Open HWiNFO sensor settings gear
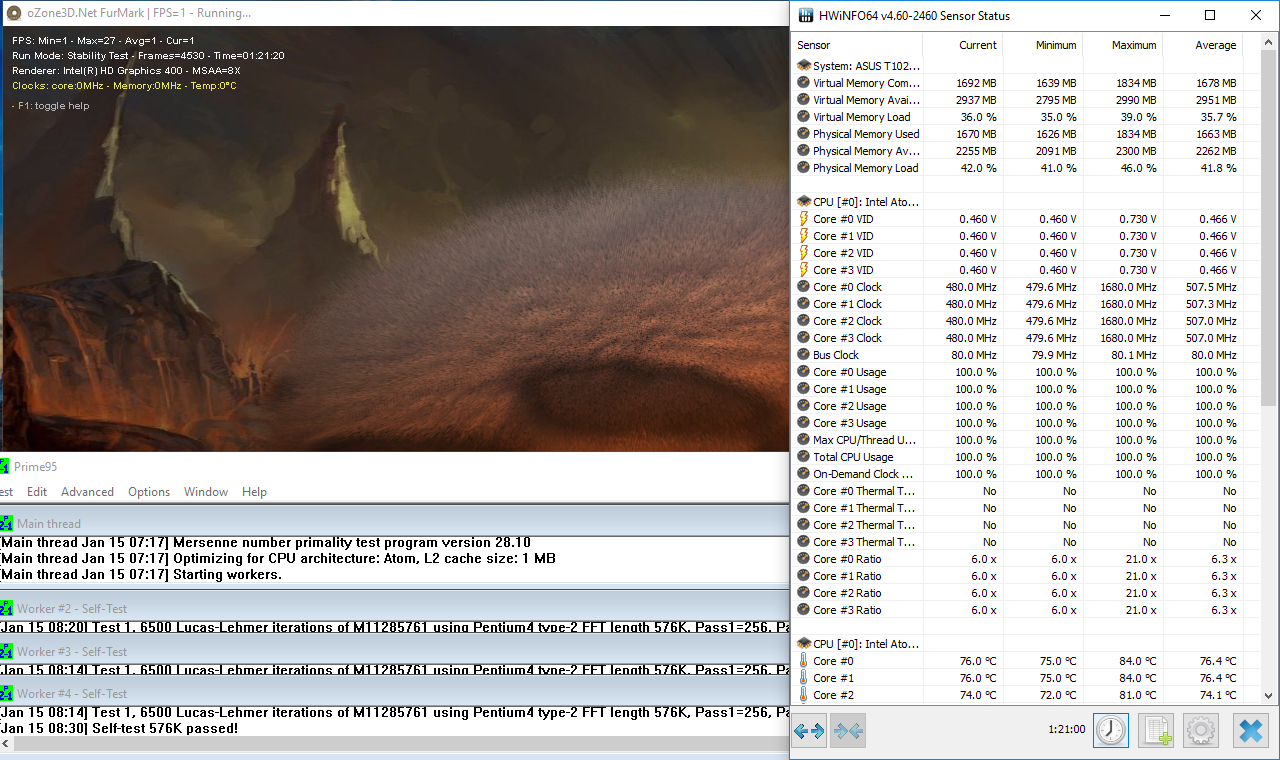 1201,731
